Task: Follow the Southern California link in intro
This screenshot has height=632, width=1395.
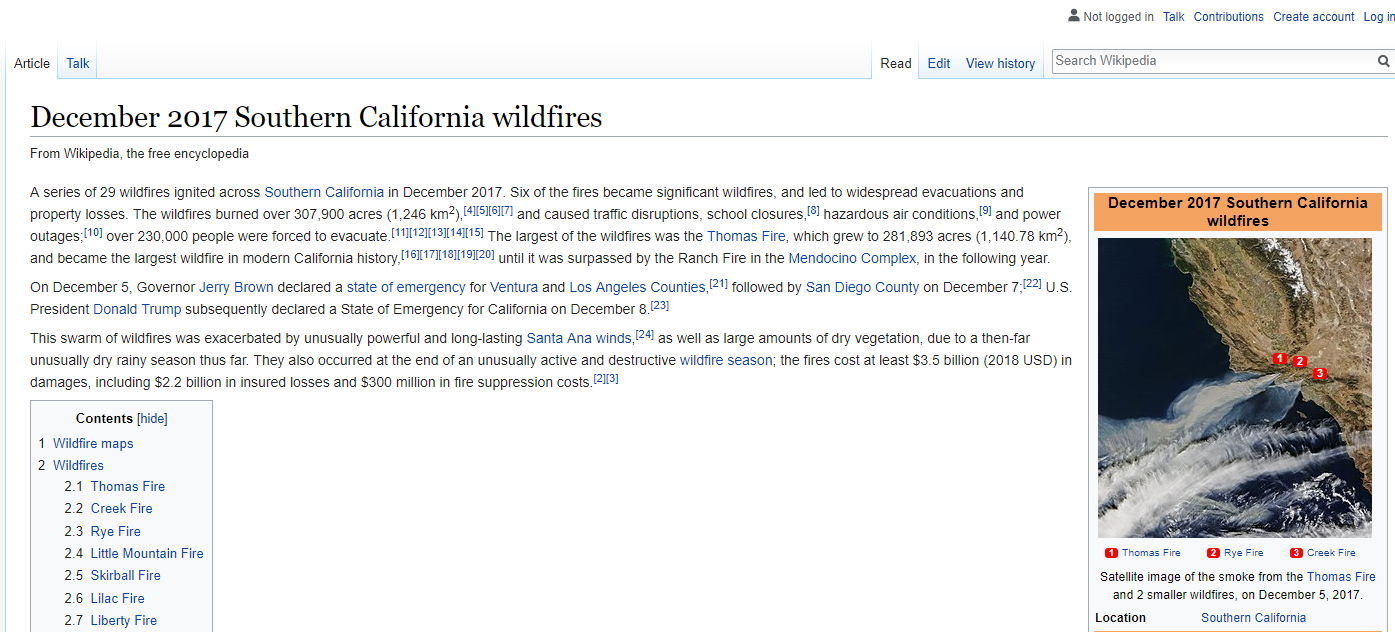Action: [324, 192]
